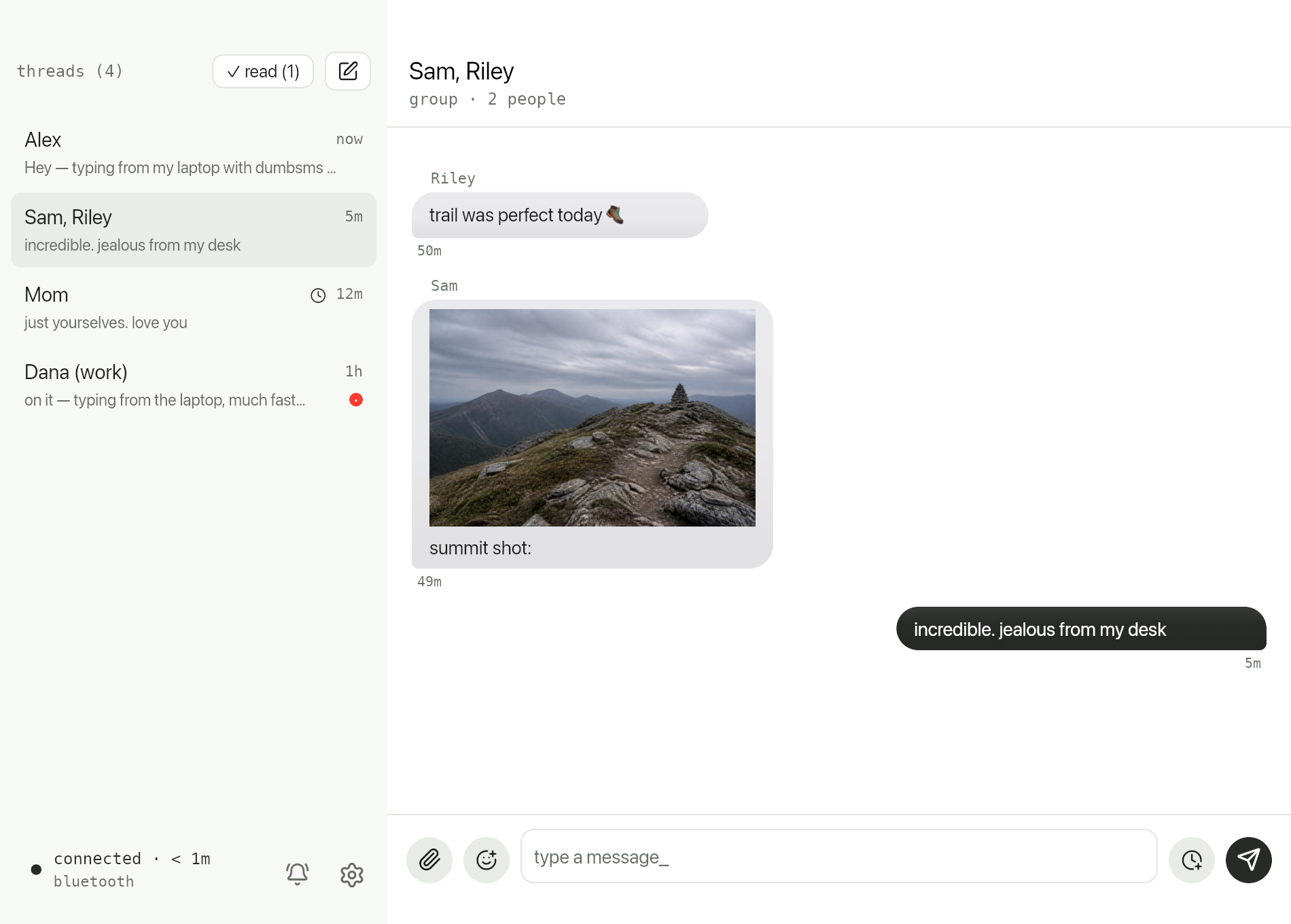The width and height of the screenshot is (1291, 924).
Task: Click the schedule message clock icon
Action: click(1192, 860)
